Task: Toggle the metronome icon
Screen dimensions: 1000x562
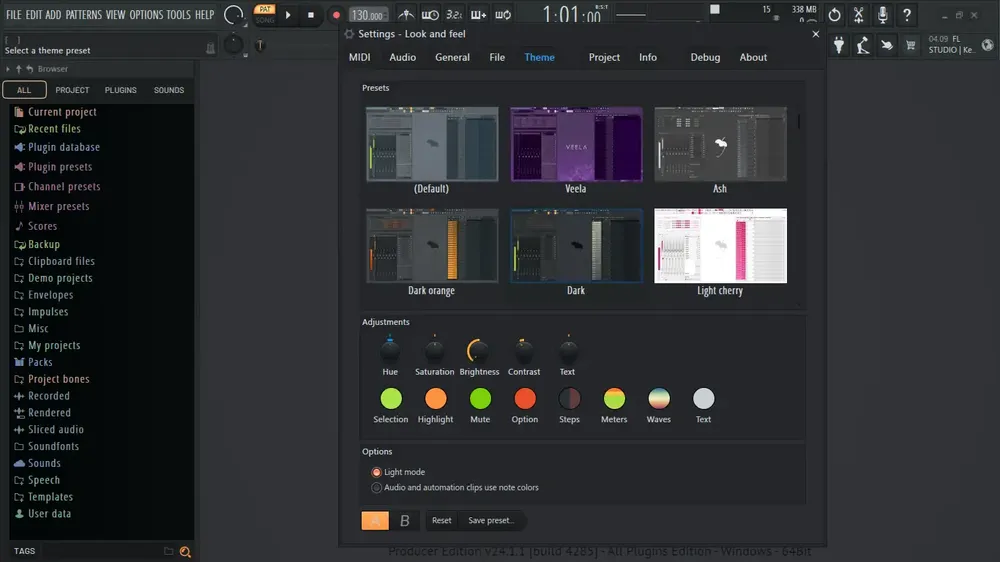Action: pyautogui.click(x=406, y=14)
